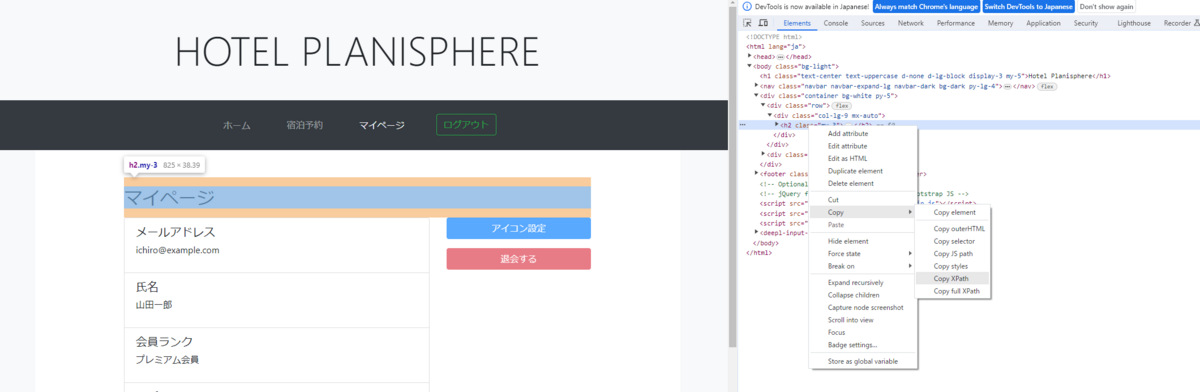The height and width of the screenshot is (392, 1200).
Task: Click the アイコン設定 button
Action: (x=518, y=228)
